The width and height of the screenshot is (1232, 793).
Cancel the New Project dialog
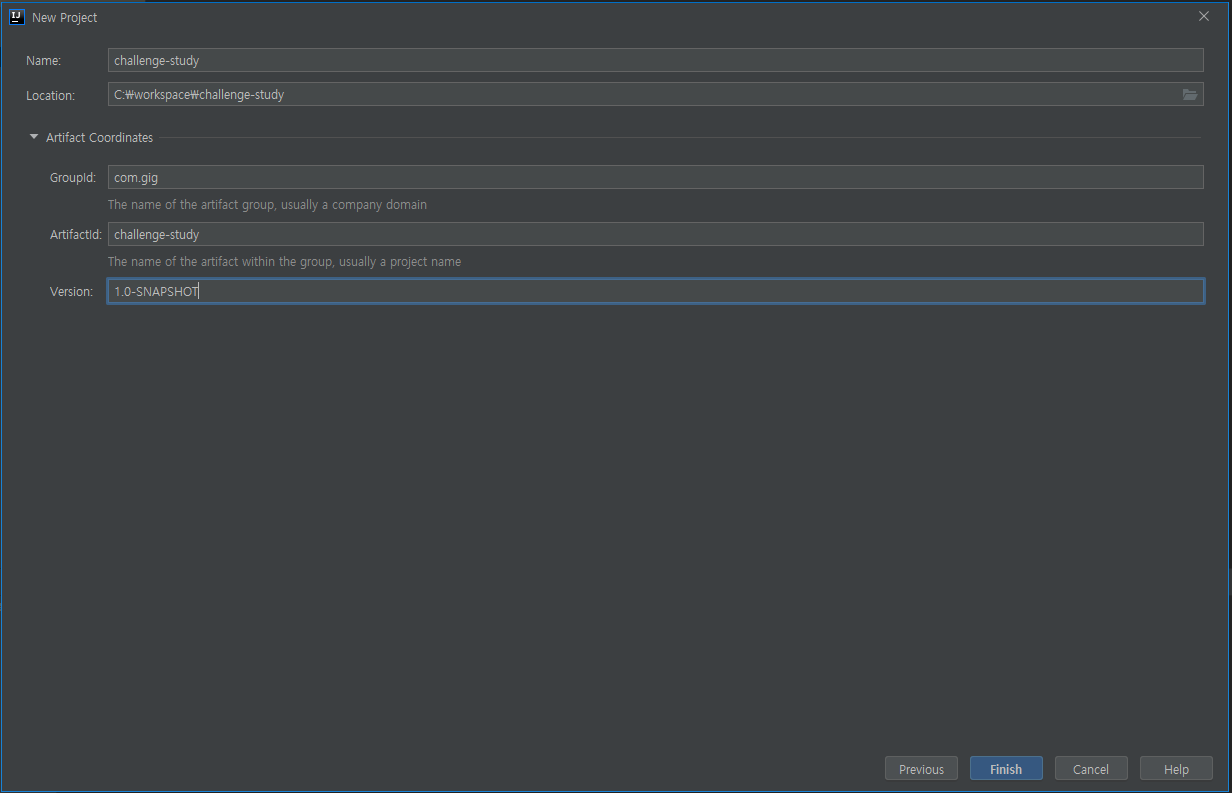coord(1091,769)
